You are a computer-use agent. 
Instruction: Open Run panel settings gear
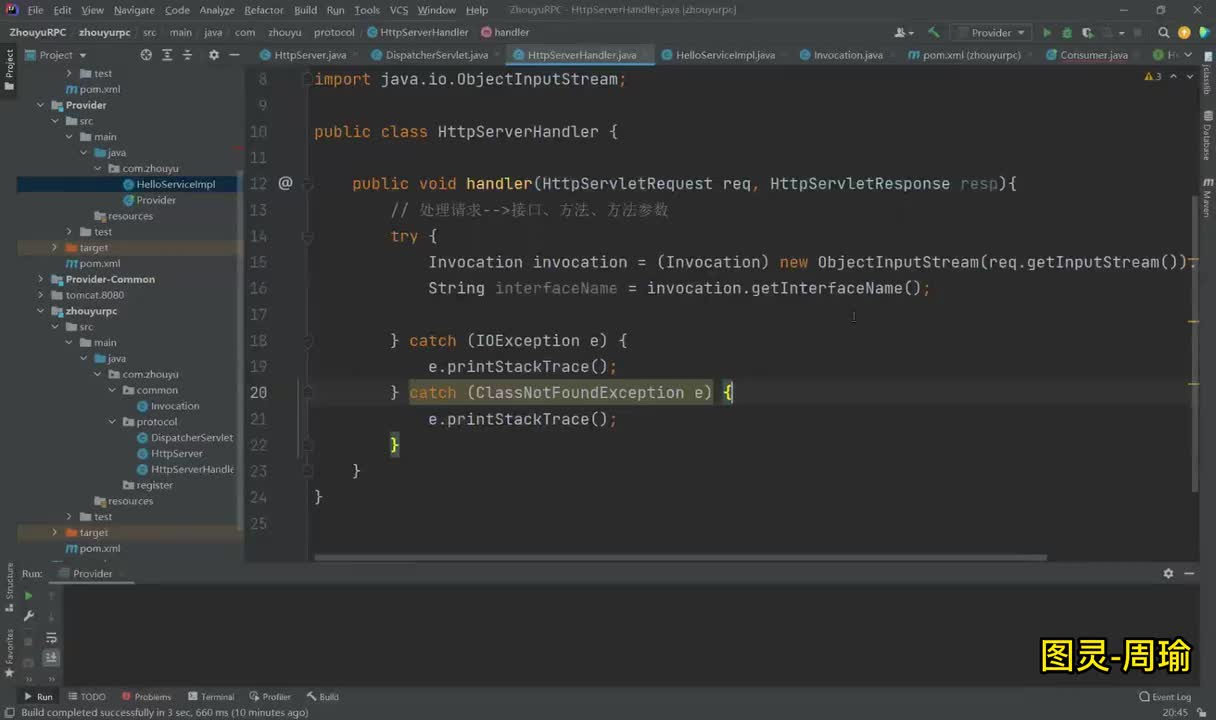(x=1168, y=574)
